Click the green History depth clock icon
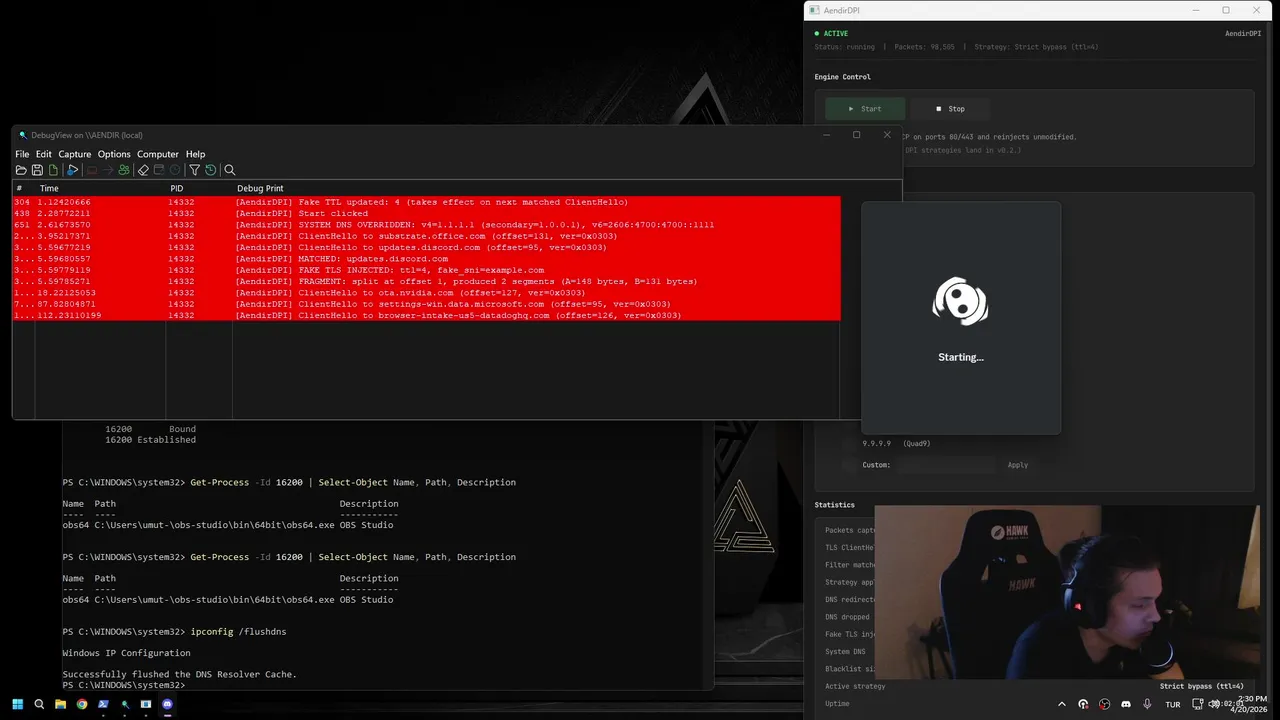The width and height of the screenshot is (1280, 720). coord(210,170)
